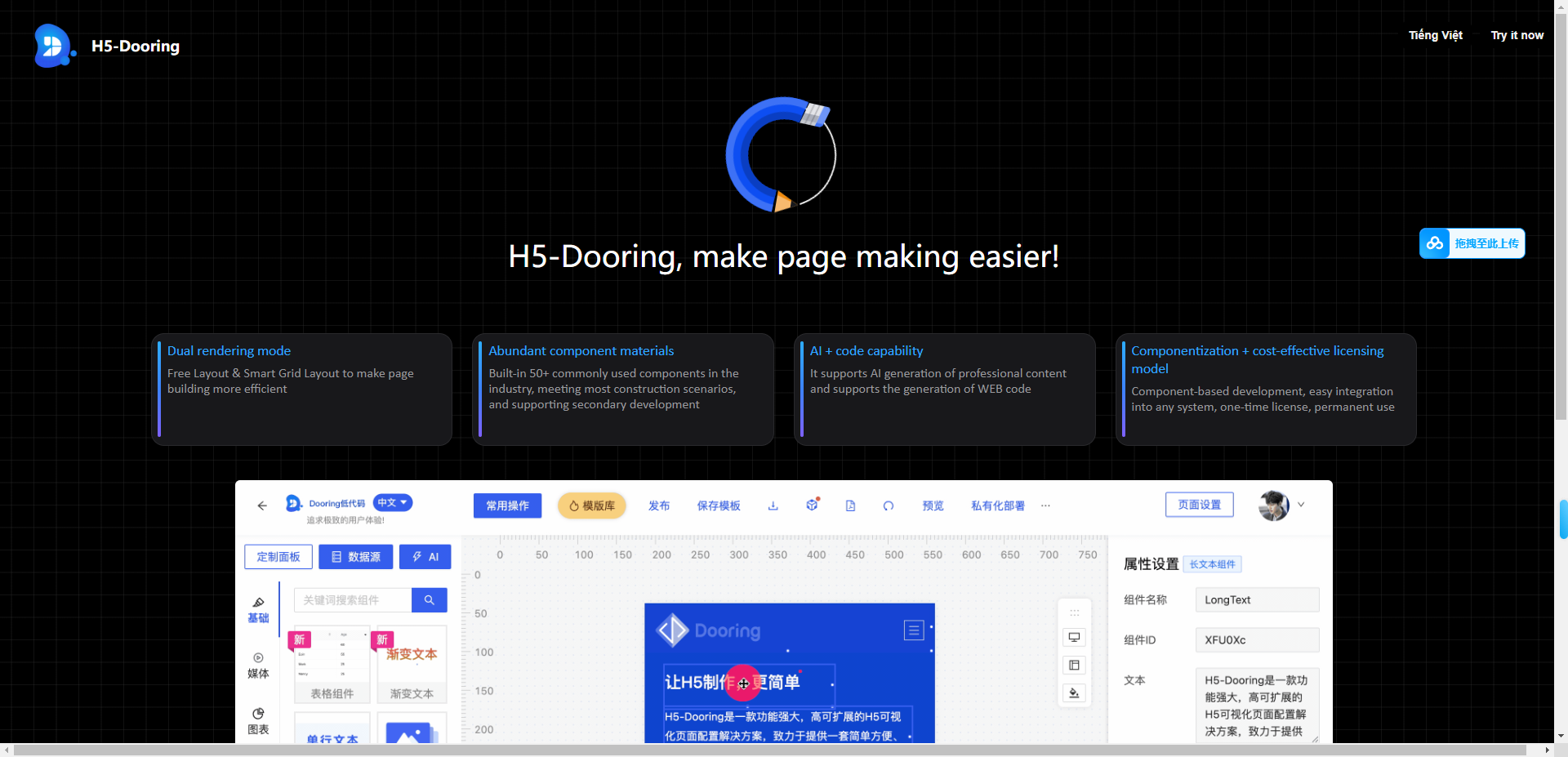Select the 表格组件 table component thumbnail
This screenshot has height=757, width=1568.
click(332, 665)
